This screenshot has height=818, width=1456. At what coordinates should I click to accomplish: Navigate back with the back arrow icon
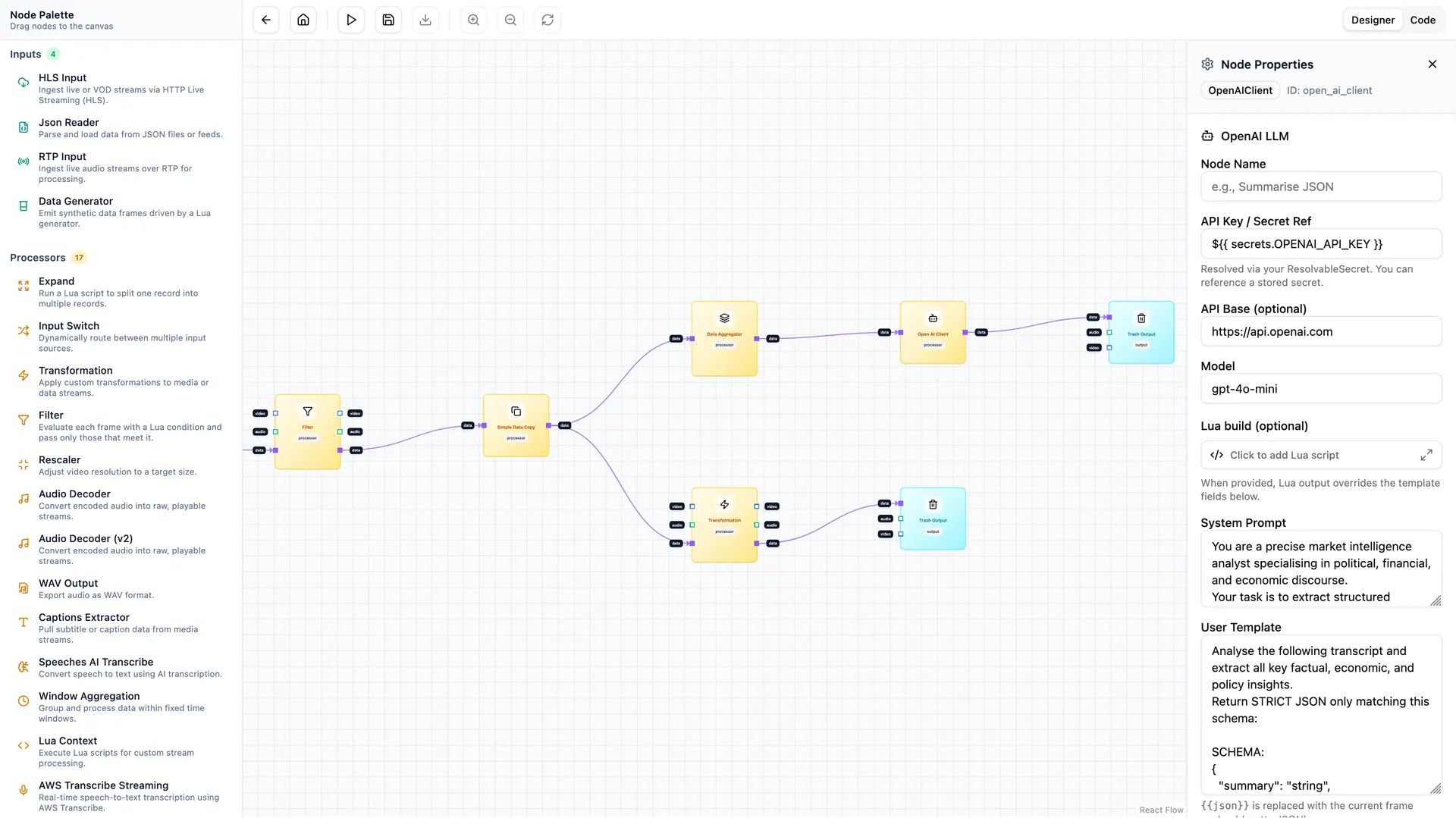click(265, 20)
